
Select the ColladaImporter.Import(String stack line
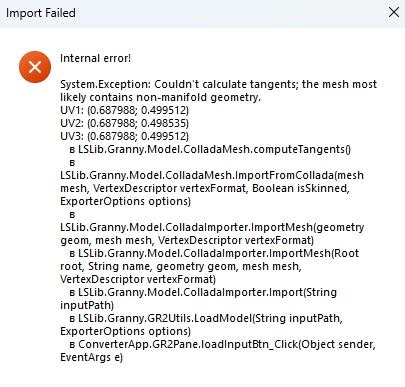click(x=203, y=292)
